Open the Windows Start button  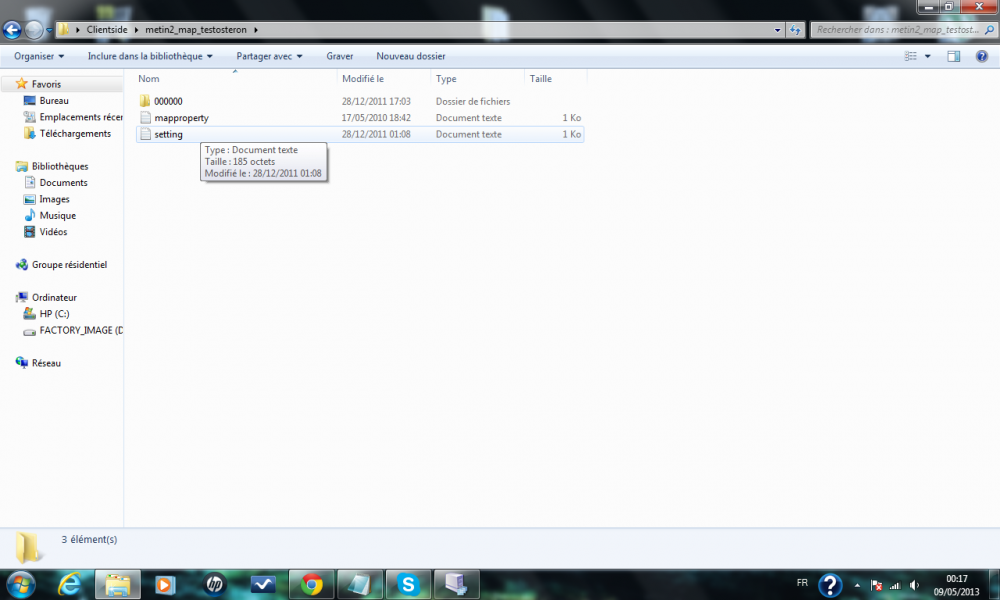[20, 585]
